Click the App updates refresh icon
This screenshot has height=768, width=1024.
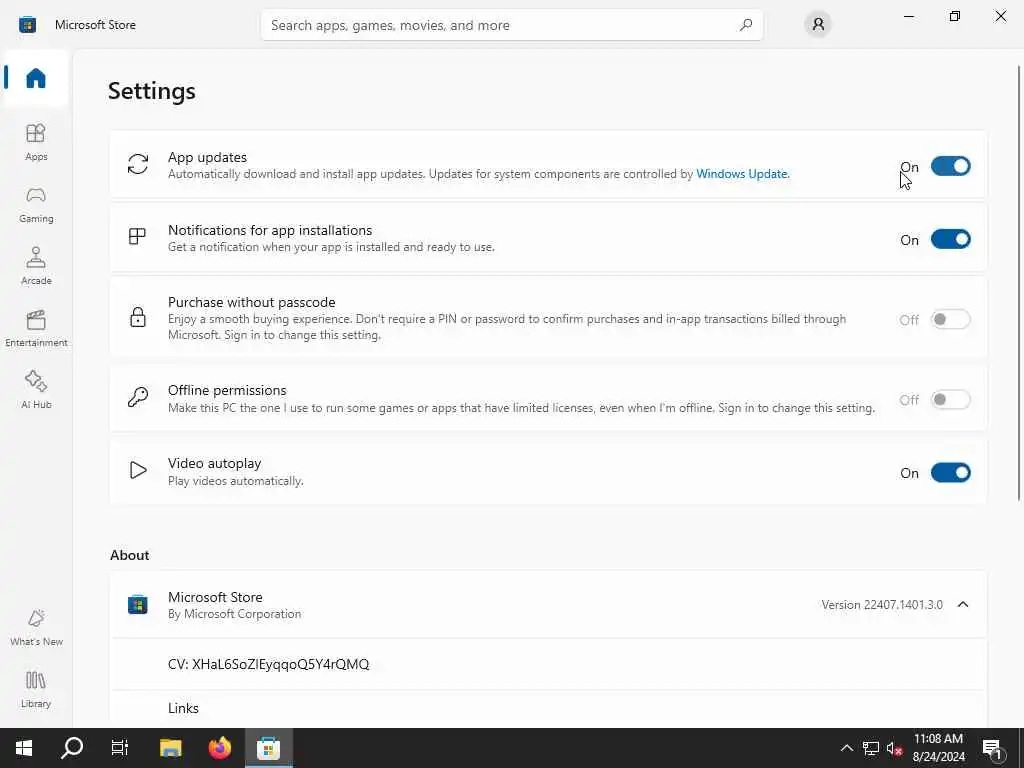[138, 164]
